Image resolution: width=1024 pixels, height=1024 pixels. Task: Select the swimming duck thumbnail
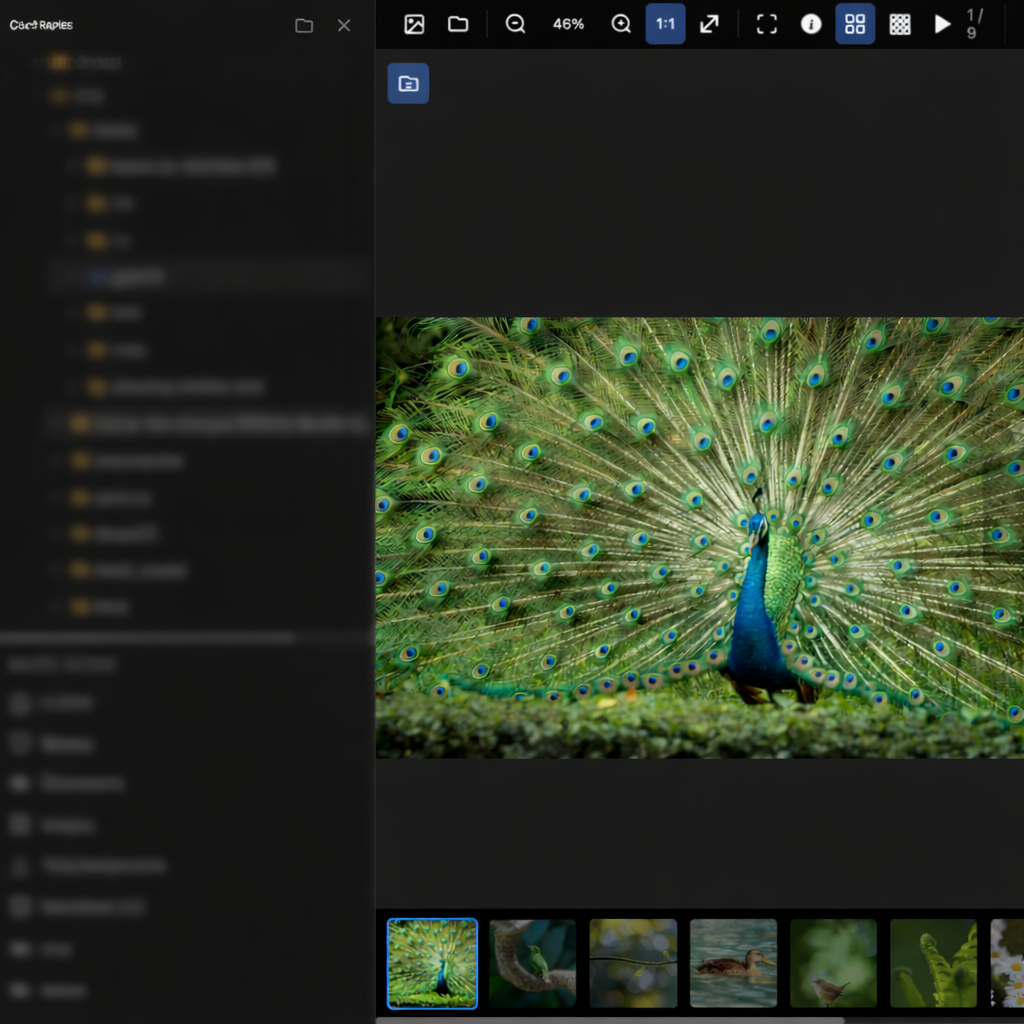[733, 963]
